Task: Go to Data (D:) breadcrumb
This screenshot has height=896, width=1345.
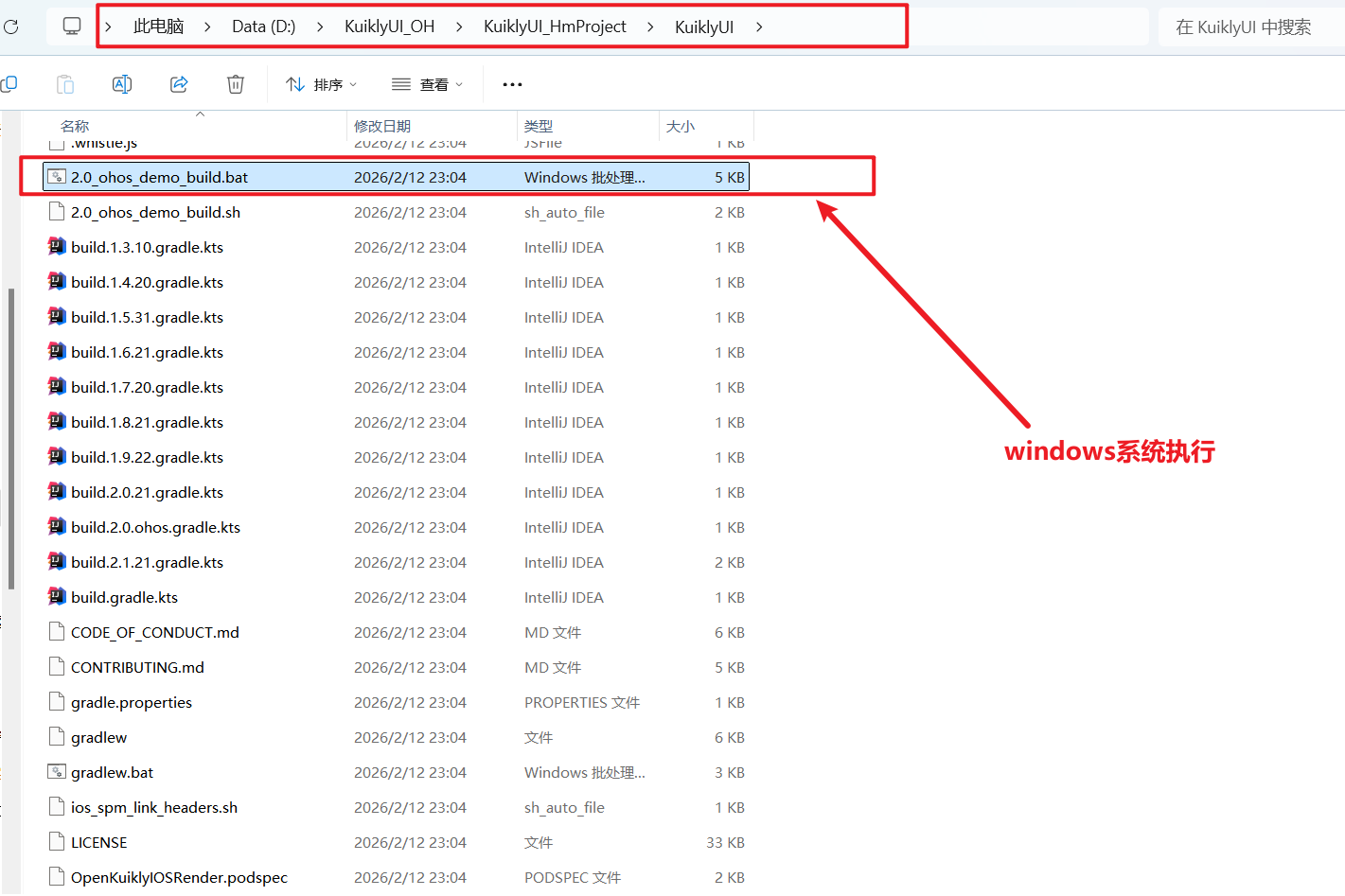Action: [x=264, y=26]
